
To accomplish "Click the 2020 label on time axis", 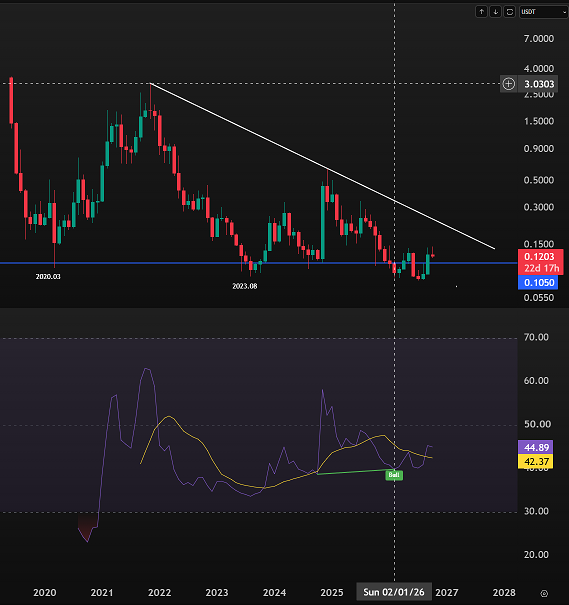I will (x=45, y=593).
